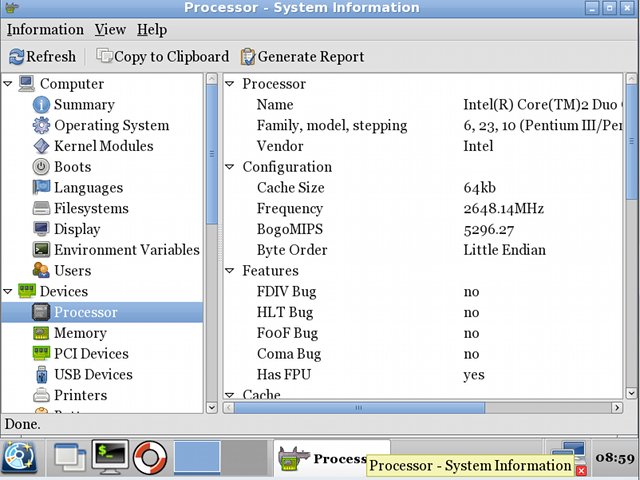Switch to the first workspace in pager
Screen dimensions: 640x480
(x=197, y=457)
